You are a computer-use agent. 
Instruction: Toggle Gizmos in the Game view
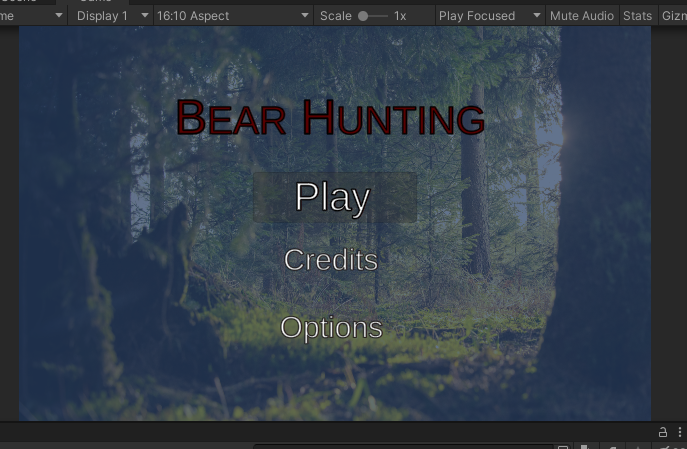(x=673, y=16)
